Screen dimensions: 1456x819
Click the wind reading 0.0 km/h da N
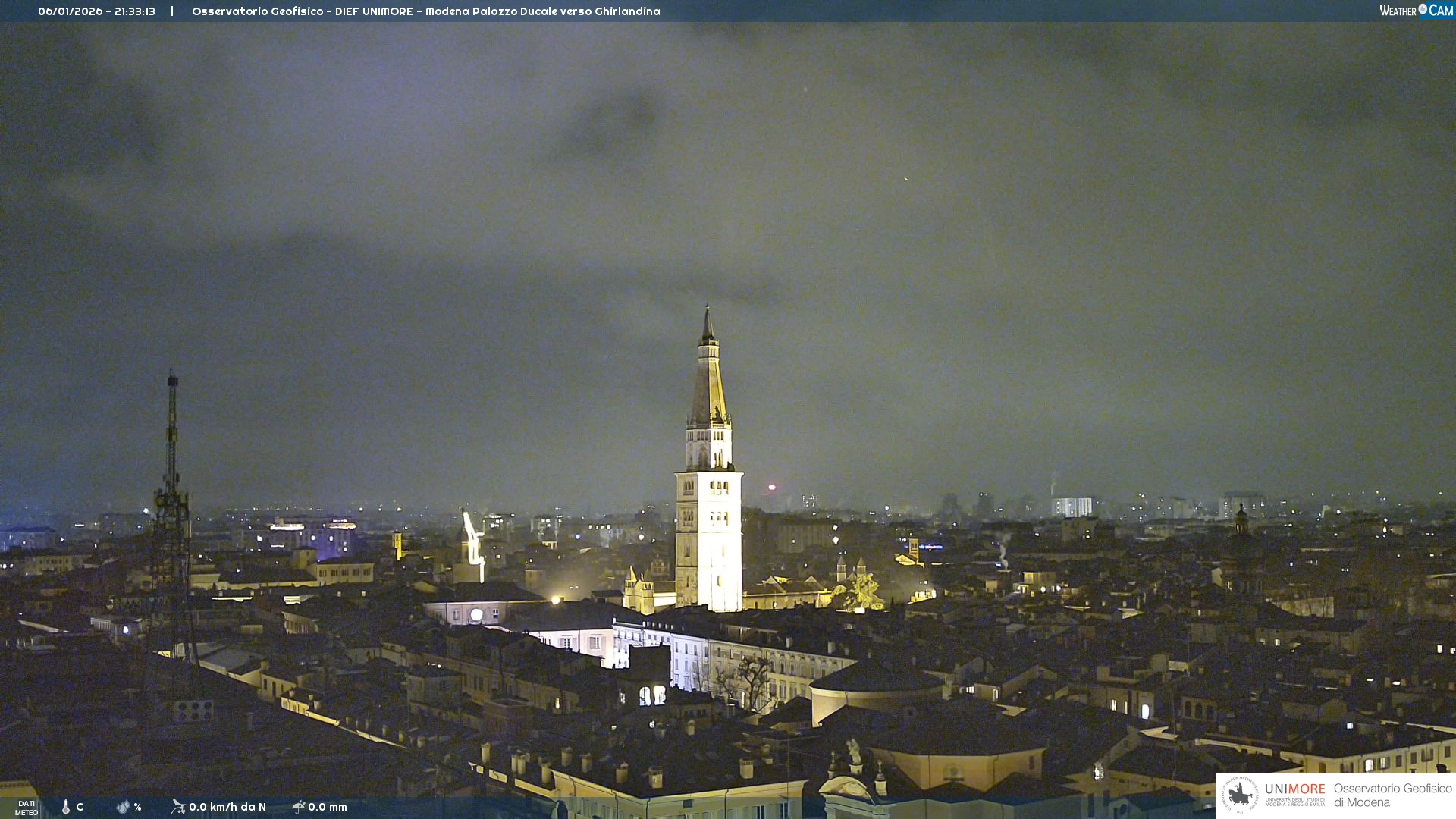click(227, 807)
